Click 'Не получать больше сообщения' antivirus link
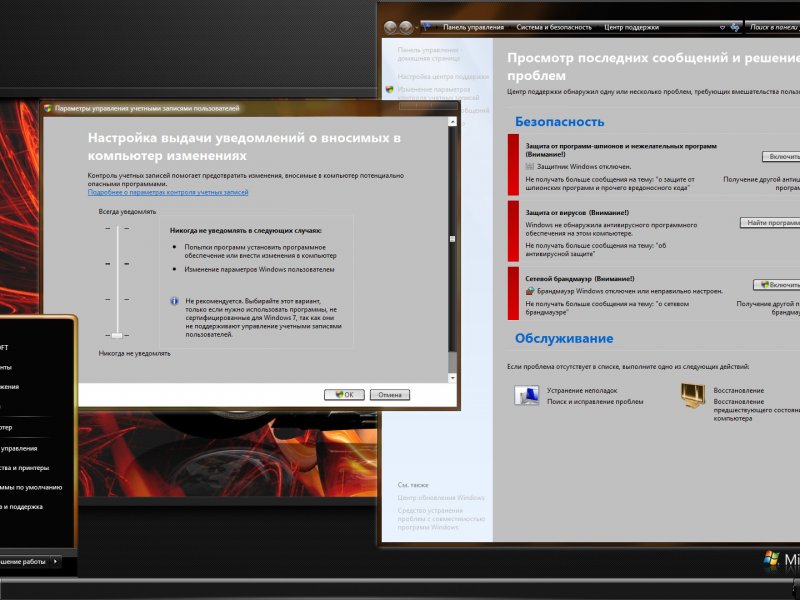This screenshot has width=800, height=600. [x=595, y=249]
